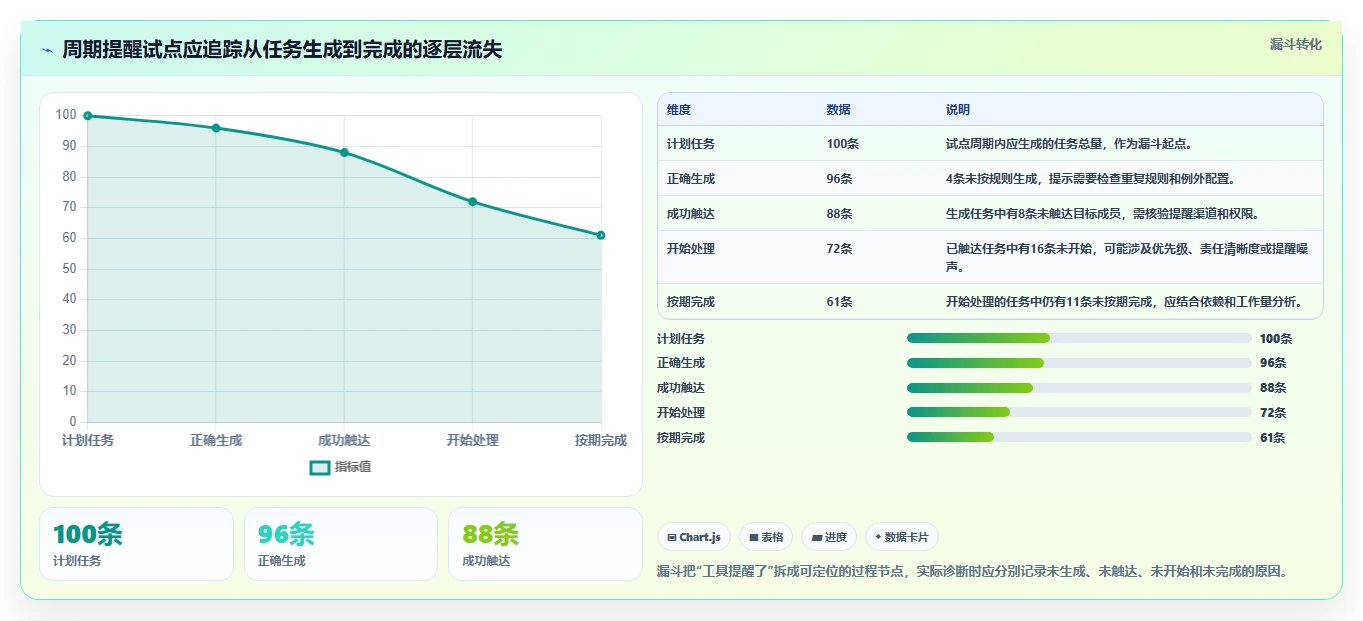The width and height of the screenshot is (1363, 621).
Task: Open the 88条 成功触达 stat card
Action: tap(545, 544)
